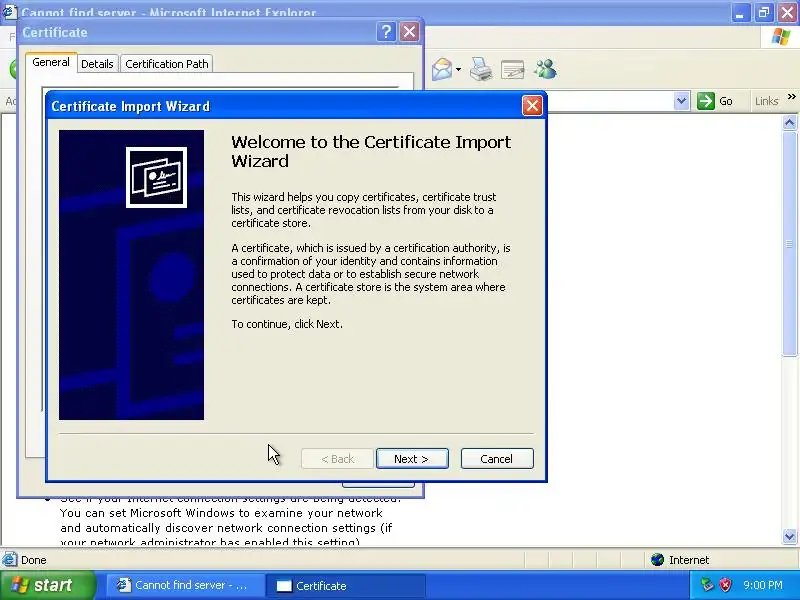The height and width of the screenshot is (600, 800).
Task: Click the Edit page icon in IE toolbar
Action: [x=513, y=69]
